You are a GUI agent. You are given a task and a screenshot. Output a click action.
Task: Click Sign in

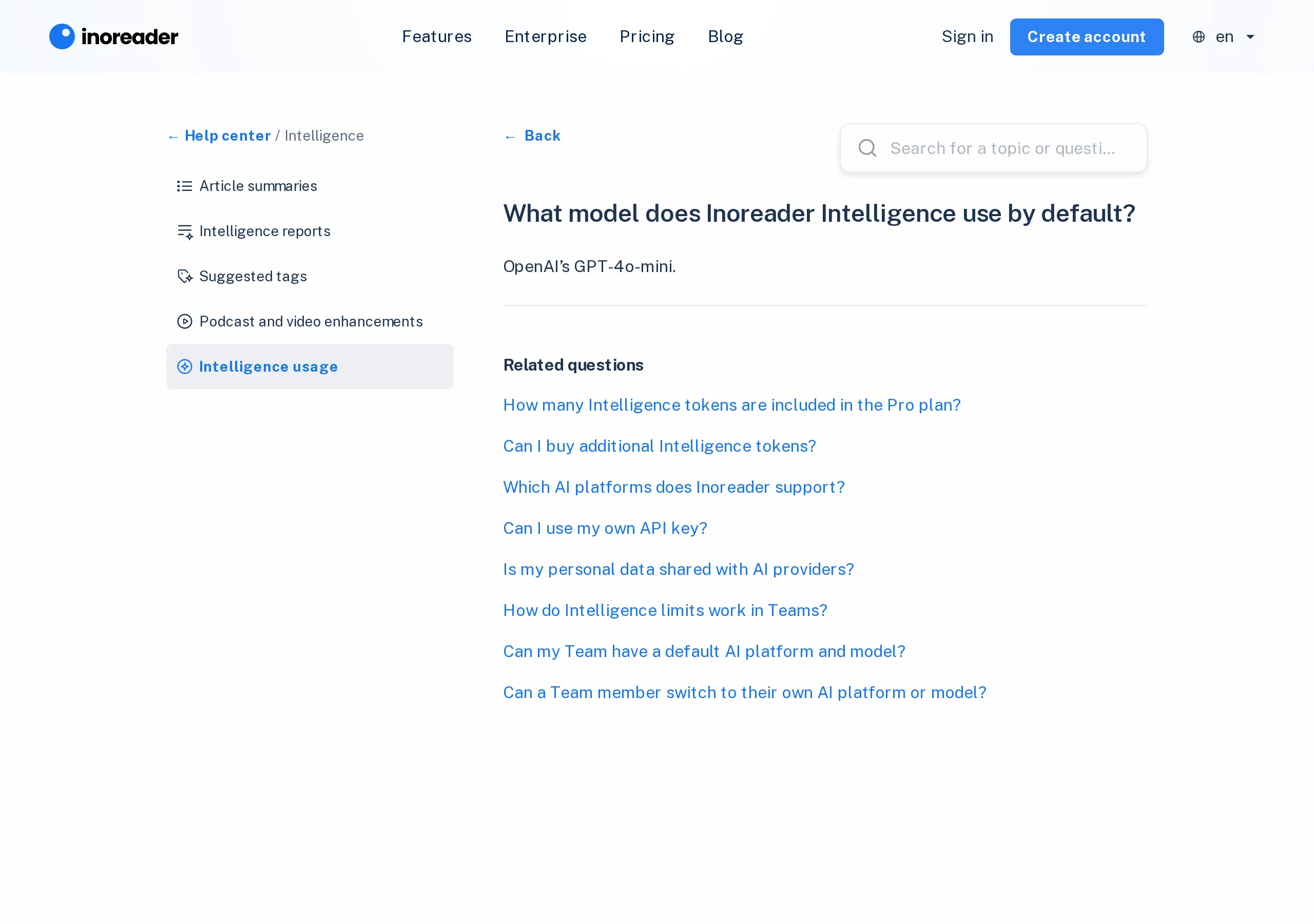(967, 36)
